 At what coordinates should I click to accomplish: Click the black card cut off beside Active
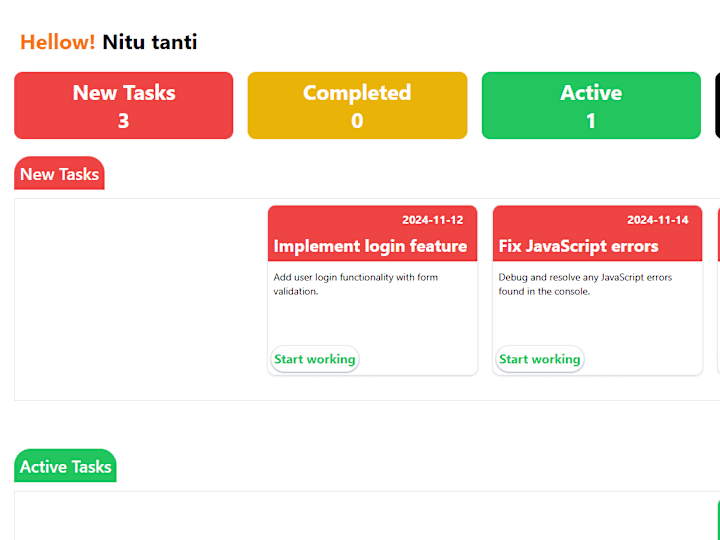click(718, 105)
